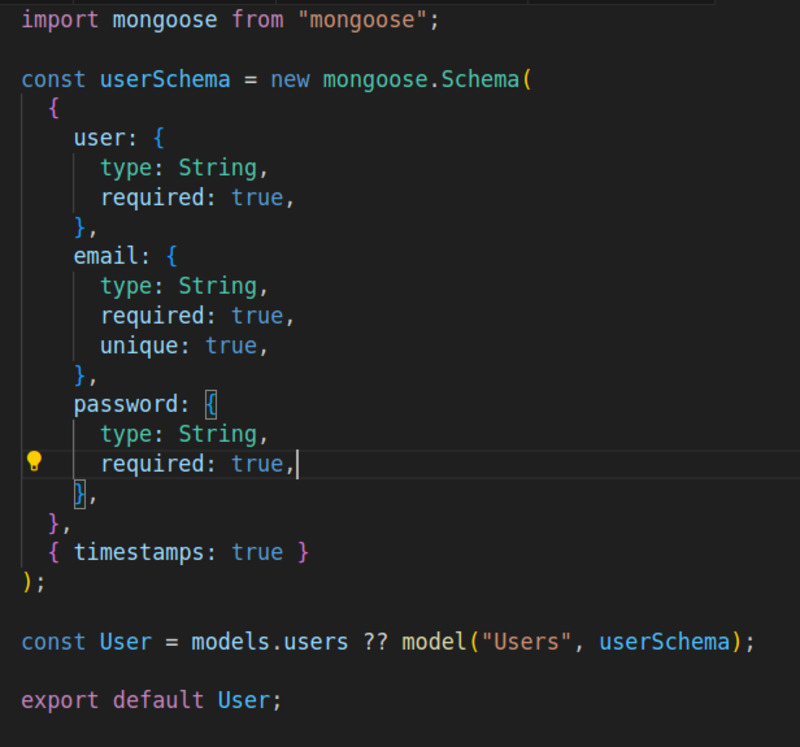Click the password property key
Screen dimensions: 800x747
(126, 405)
